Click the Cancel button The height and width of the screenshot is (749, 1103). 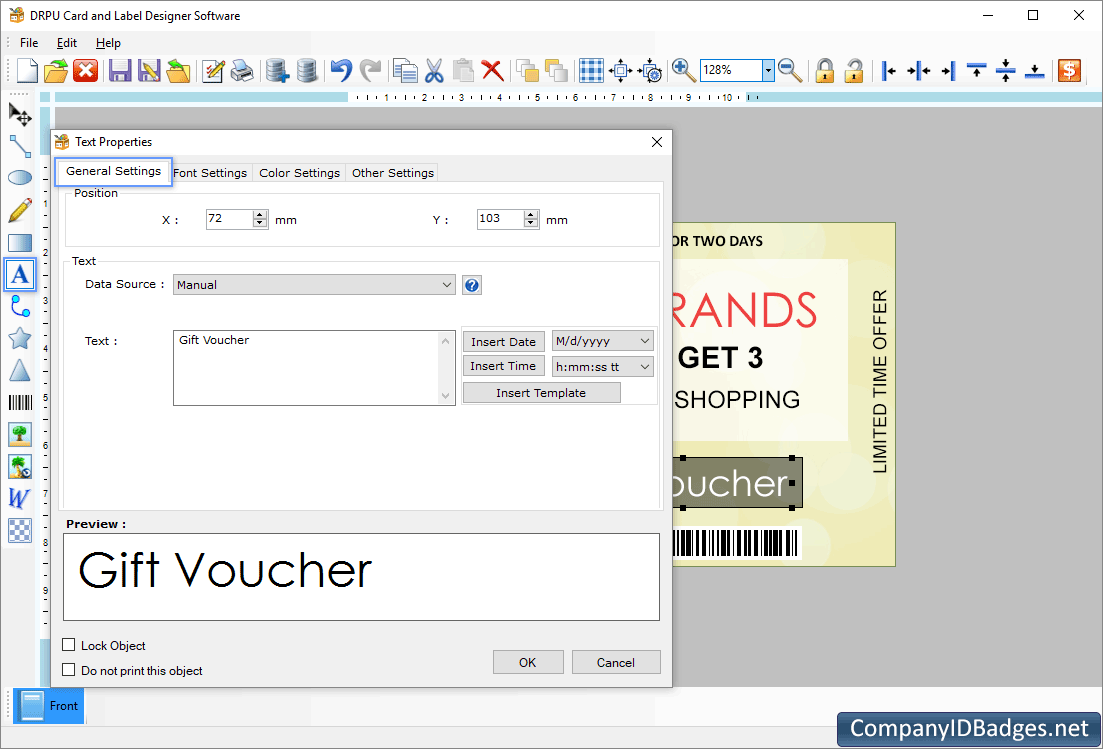[x=616, y=662]
